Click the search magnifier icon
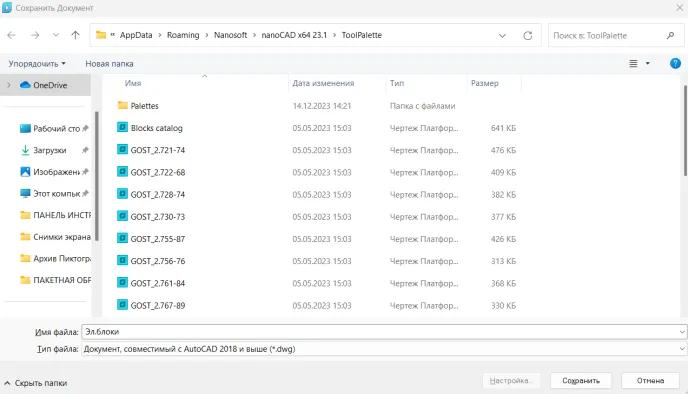688x394 pixels. tap(670, 36)
